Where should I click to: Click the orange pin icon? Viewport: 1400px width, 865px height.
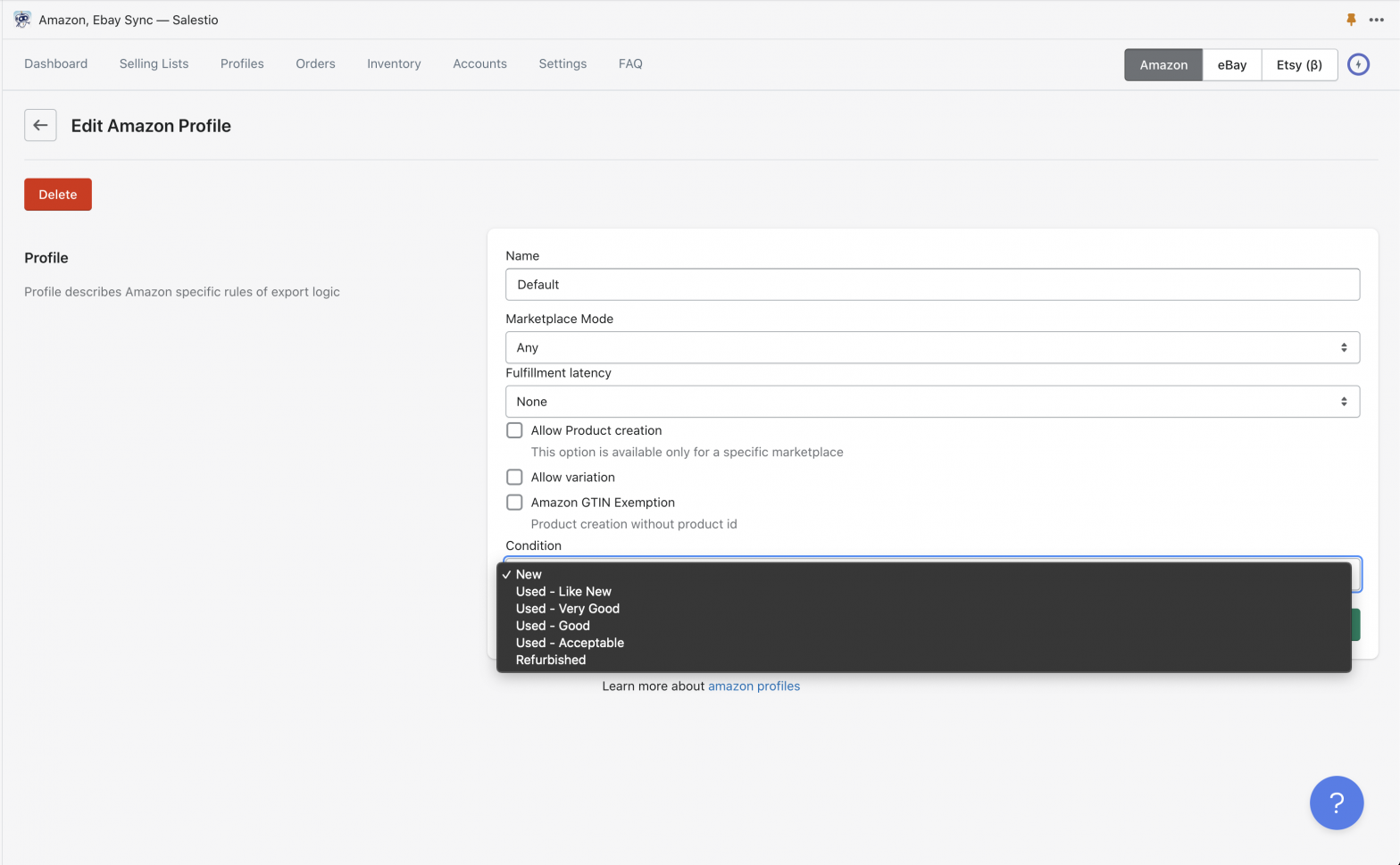pos(1350,20)
